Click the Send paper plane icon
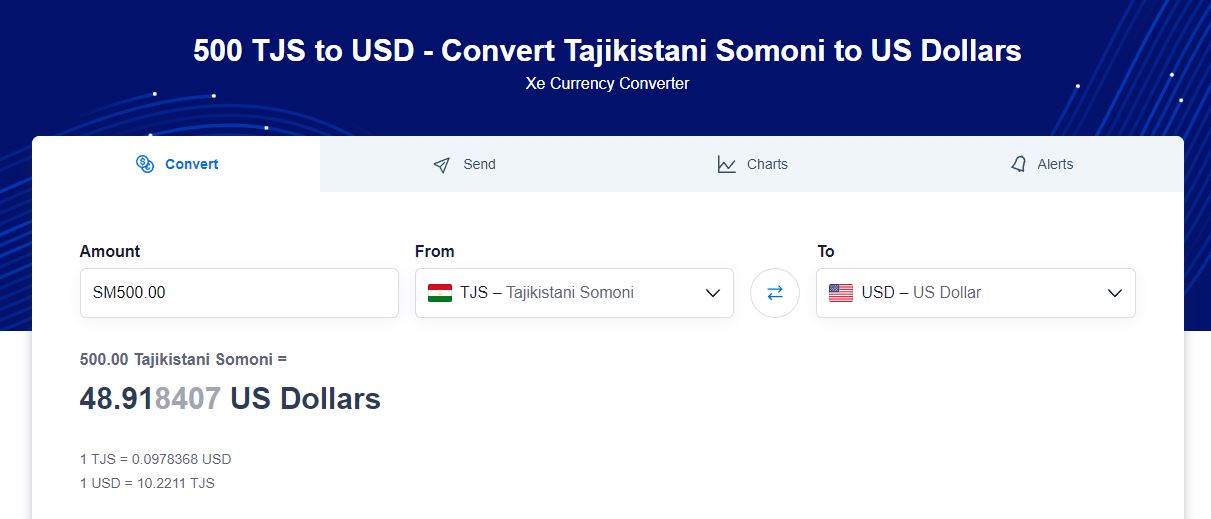The width and height of the screenshot is (1211, 519). pos(442,165)
